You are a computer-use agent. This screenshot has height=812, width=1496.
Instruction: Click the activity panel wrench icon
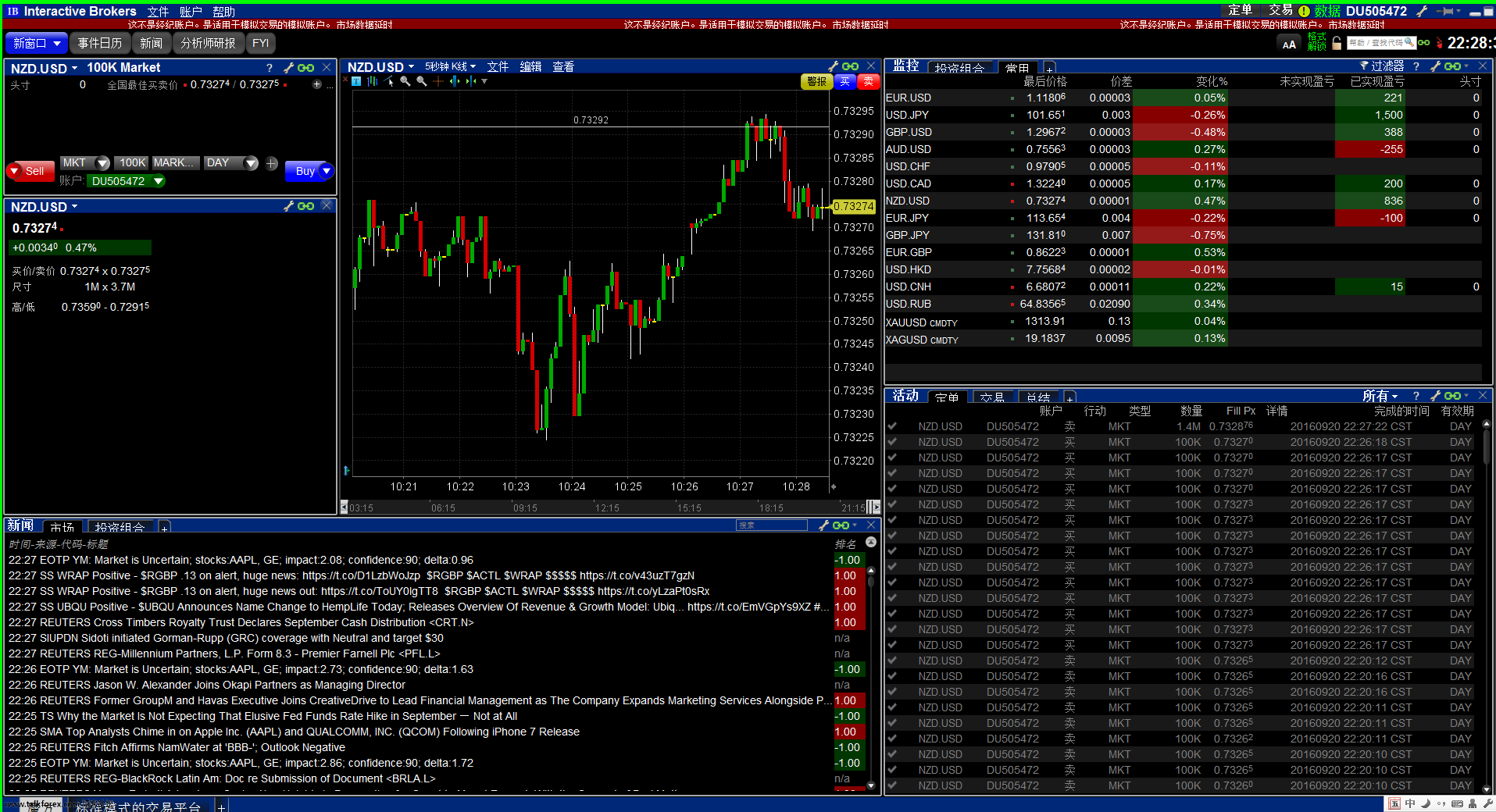click(1436, 396)
